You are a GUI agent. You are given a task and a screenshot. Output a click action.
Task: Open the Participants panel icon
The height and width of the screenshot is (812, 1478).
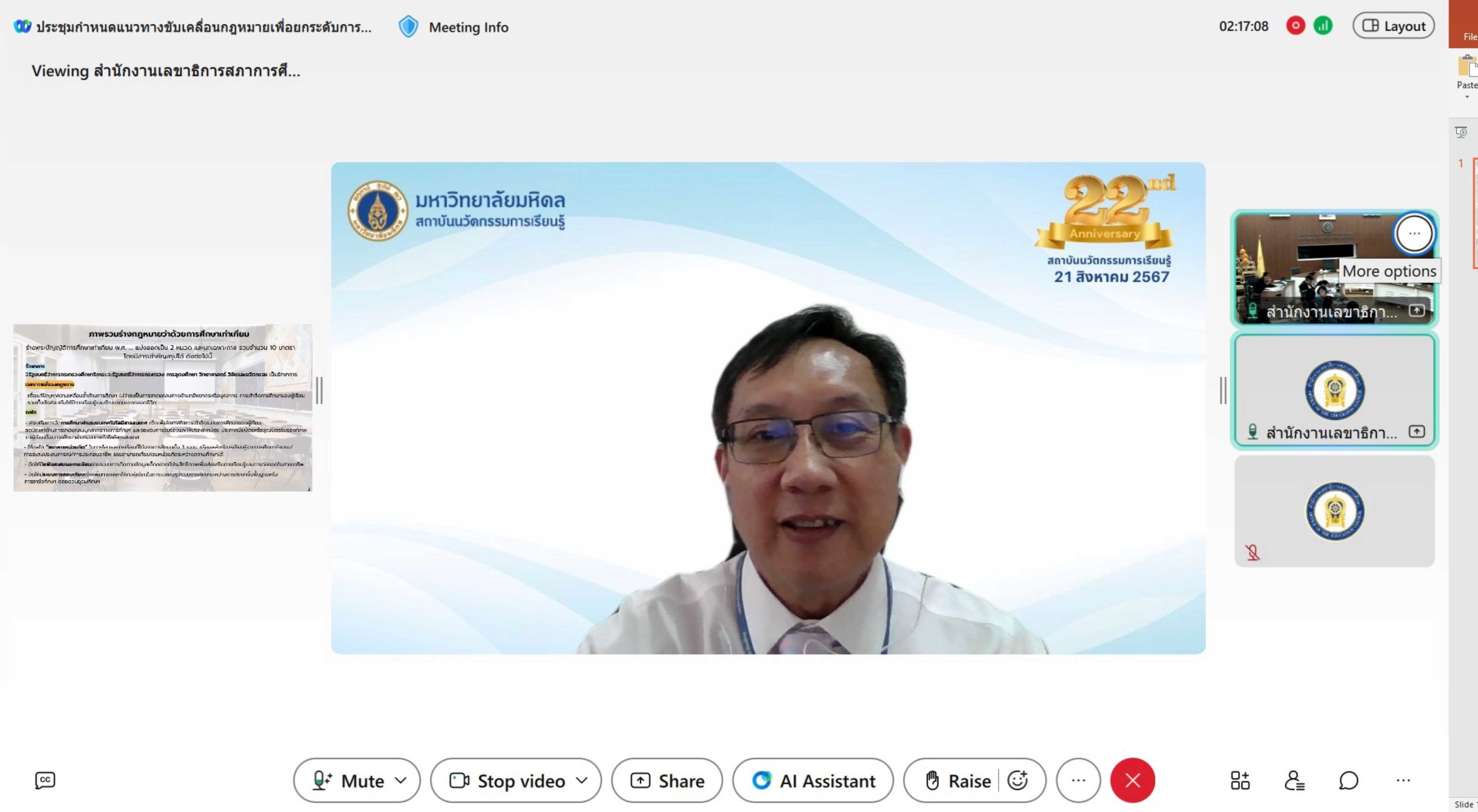(1294, 780)
